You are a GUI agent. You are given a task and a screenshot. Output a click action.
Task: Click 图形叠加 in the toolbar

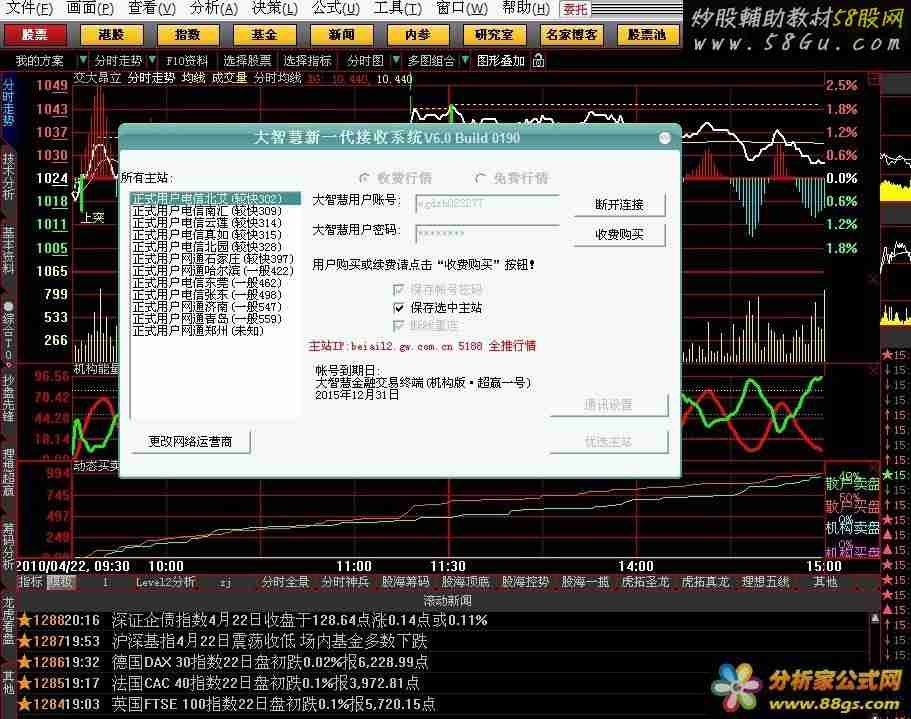[500, 60]
